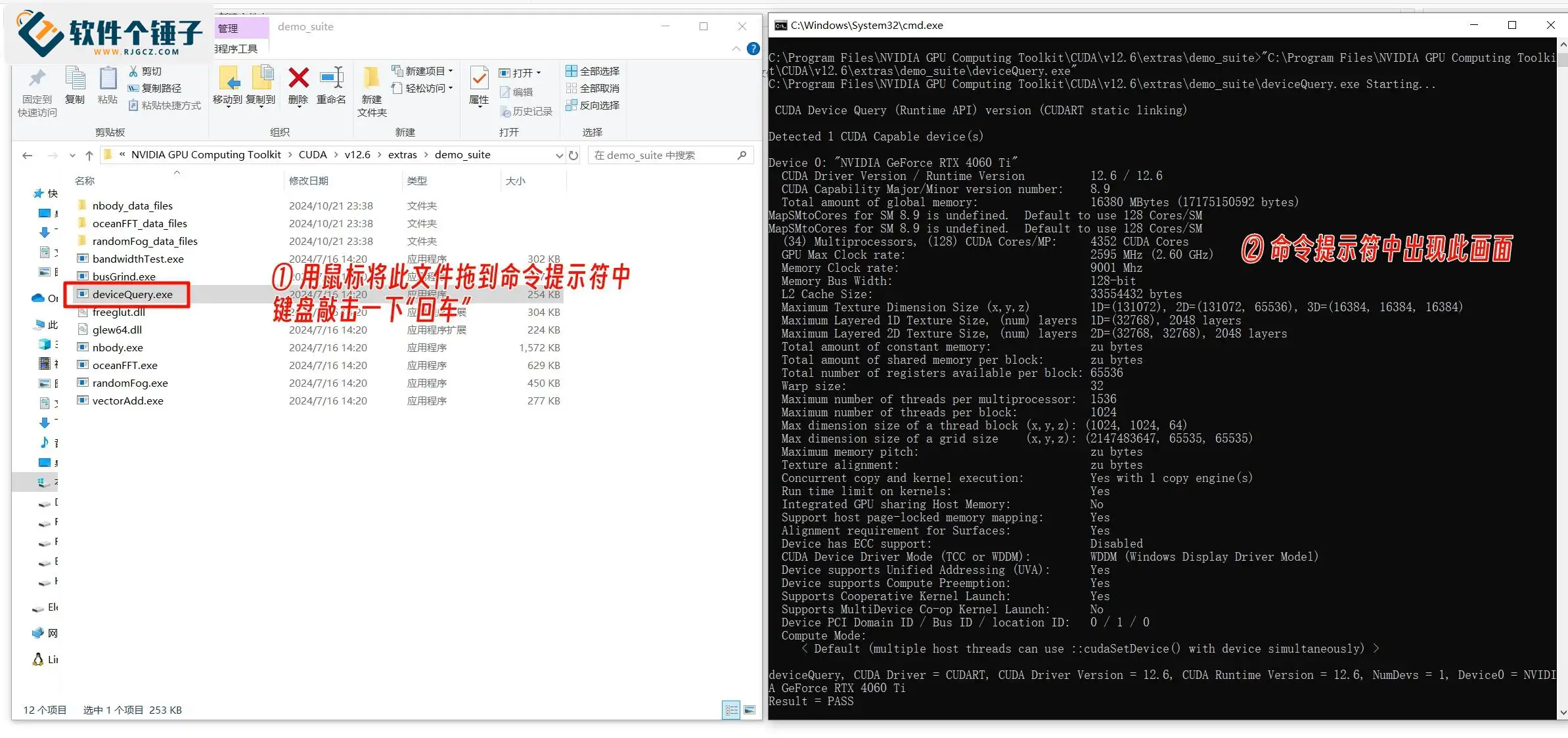Click the cmd window scrollbar up arrow
The width and height of the screenshot is (1568, 738).
1562,45
